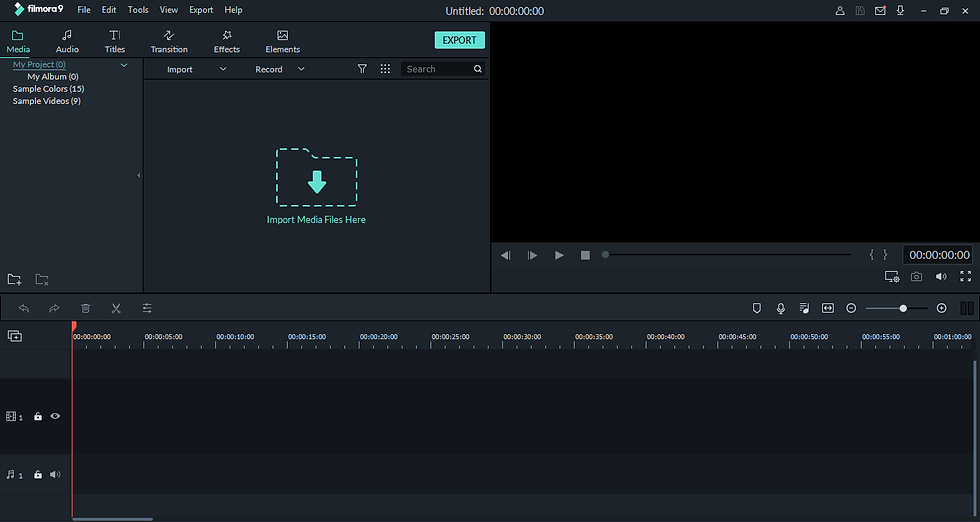980x522 pixels.
Task: Switch to the Transition tab
Action: (169, 41)
